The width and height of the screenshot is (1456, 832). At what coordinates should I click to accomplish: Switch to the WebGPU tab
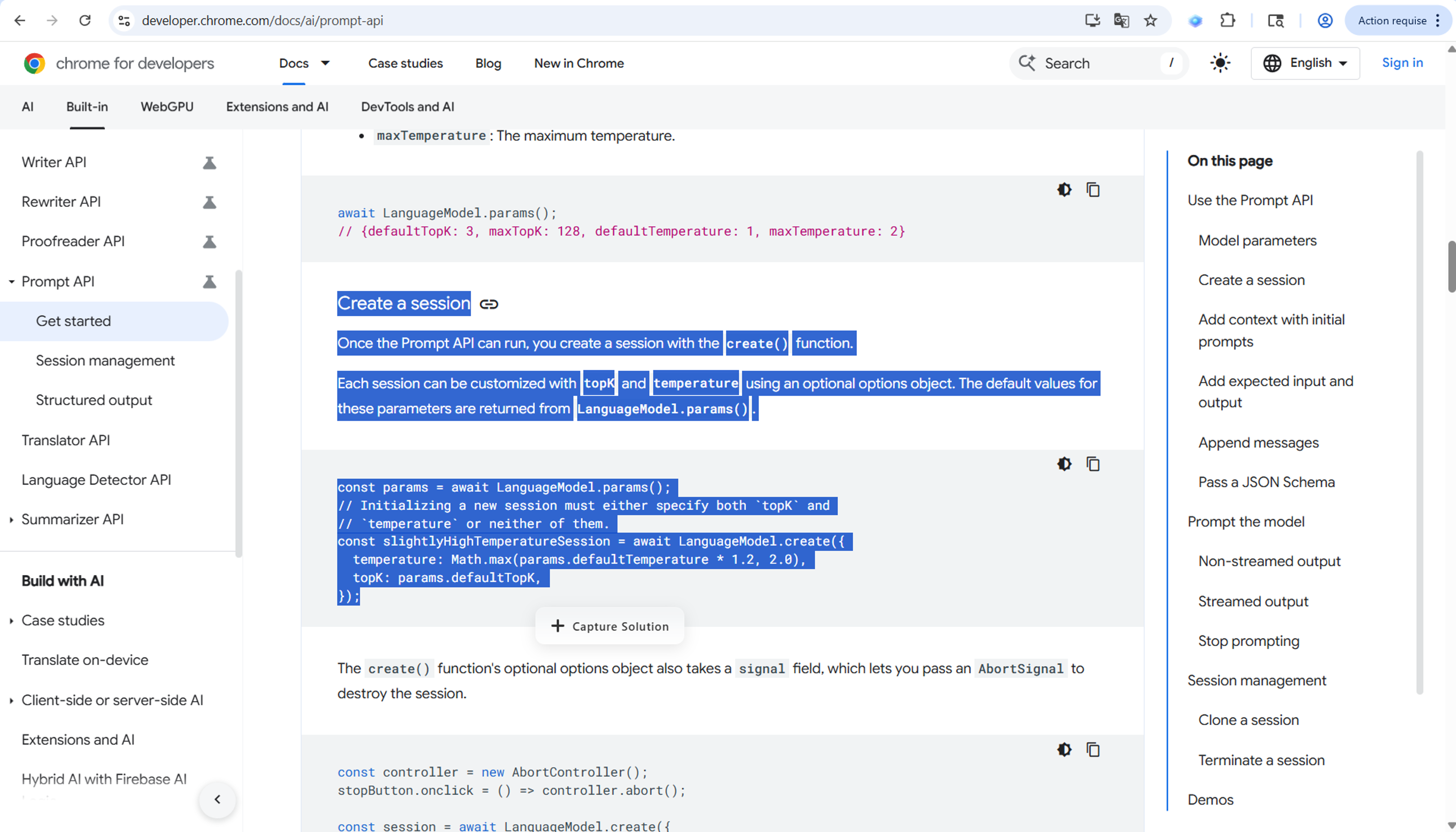pos(167,107)
